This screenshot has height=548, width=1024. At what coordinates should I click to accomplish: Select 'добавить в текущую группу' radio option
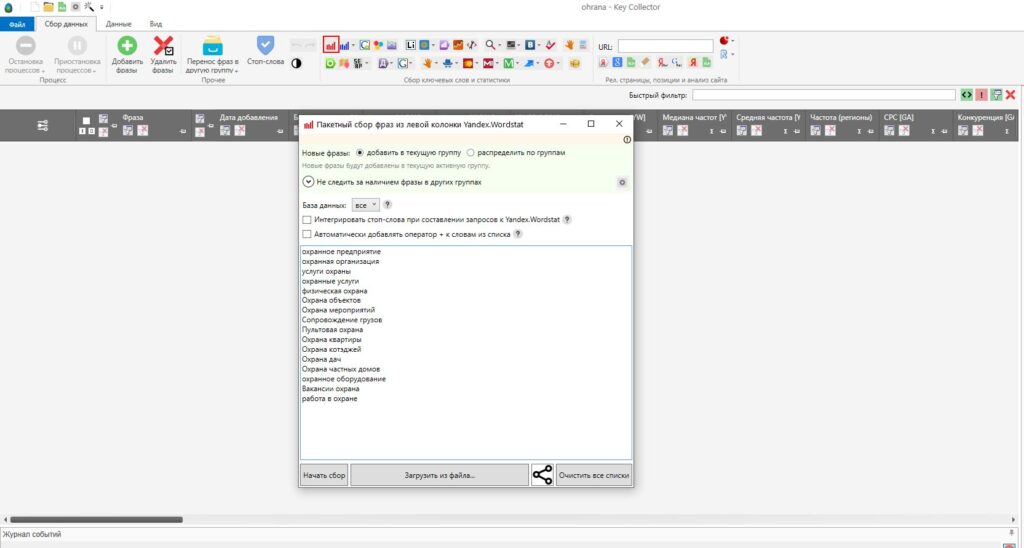(361, 152)
